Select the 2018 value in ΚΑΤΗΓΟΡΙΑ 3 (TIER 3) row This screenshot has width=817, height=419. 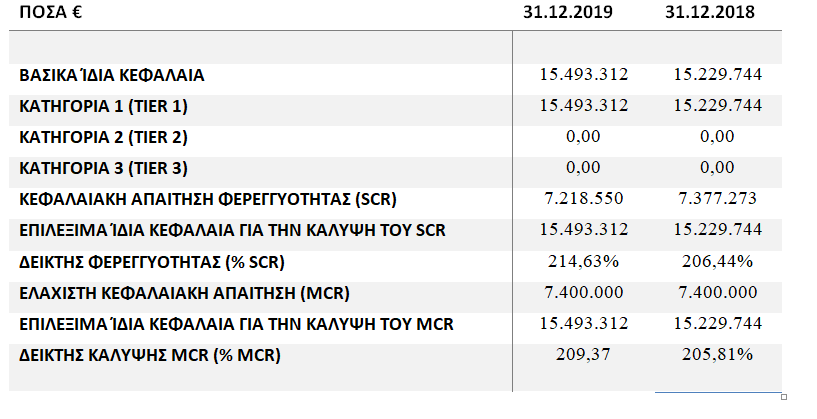pyautogui.click(x=717, y=168)
